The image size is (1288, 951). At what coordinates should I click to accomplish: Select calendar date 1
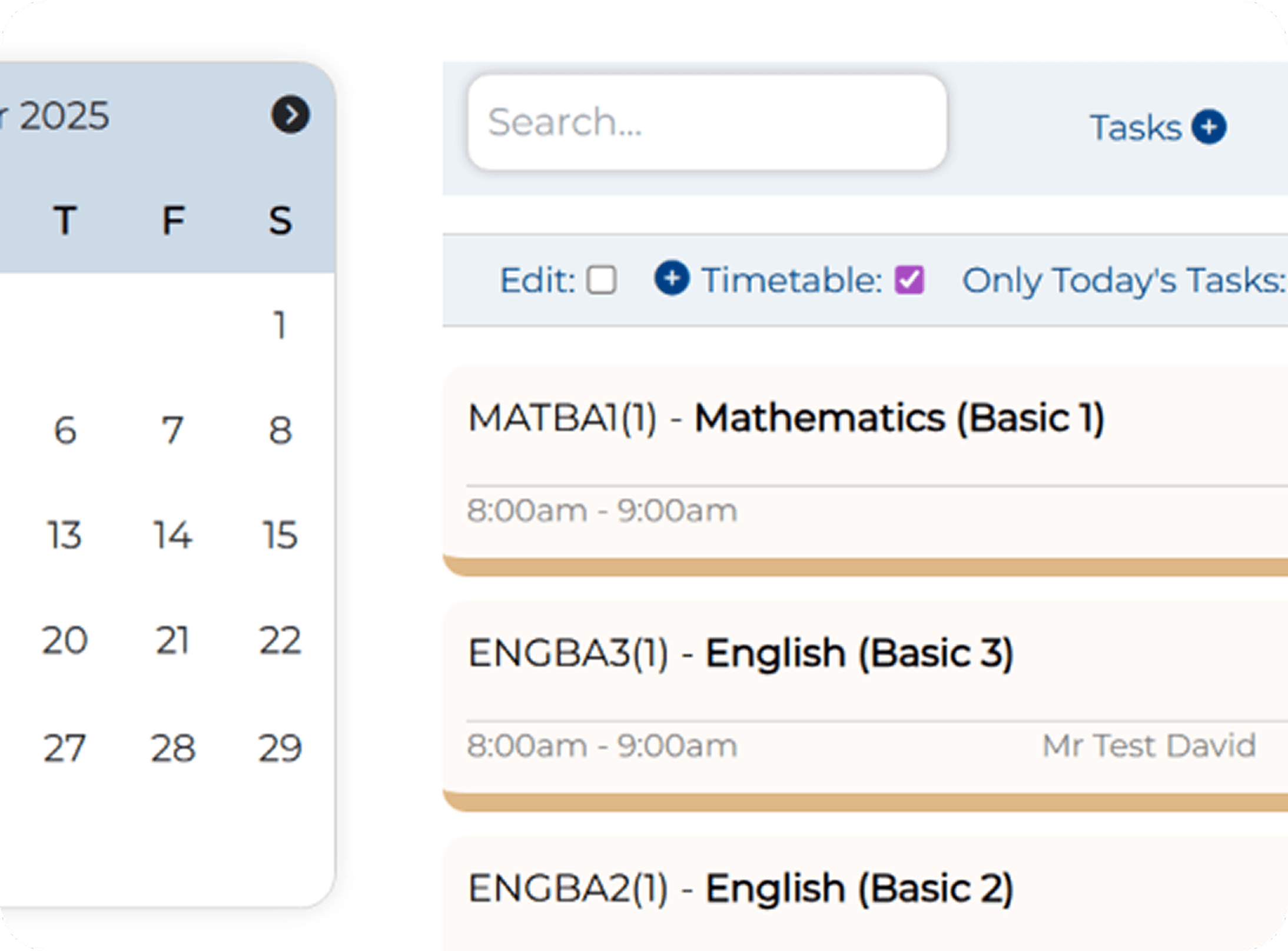click(x=280, y=325)
